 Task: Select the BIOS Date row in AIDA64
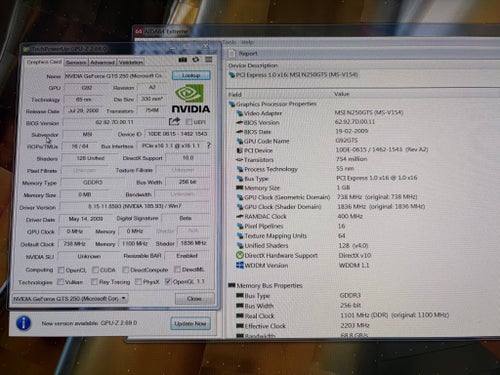[x=302, y=132]
